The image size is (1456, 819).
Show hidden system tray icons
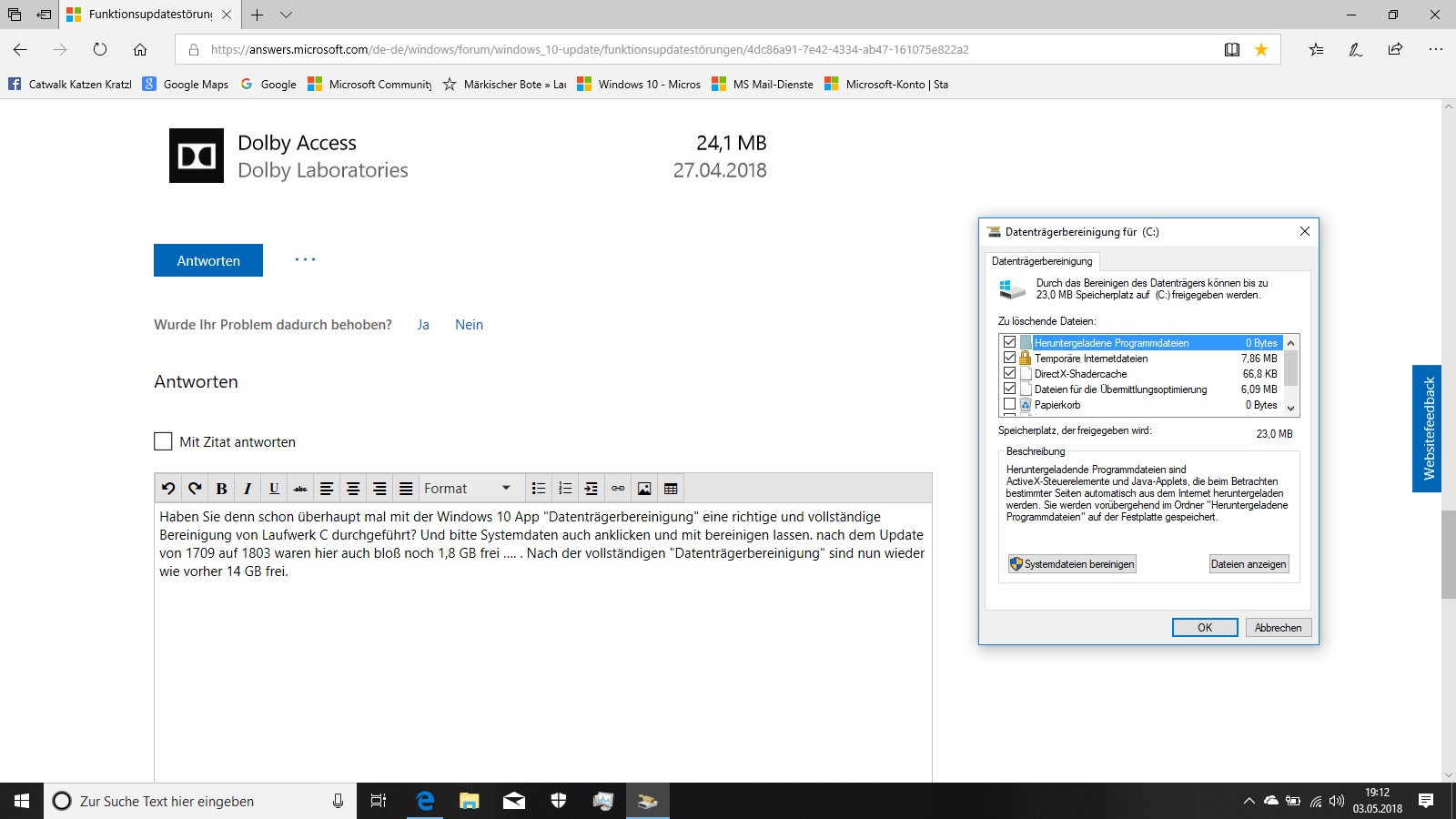[1249, 801]
